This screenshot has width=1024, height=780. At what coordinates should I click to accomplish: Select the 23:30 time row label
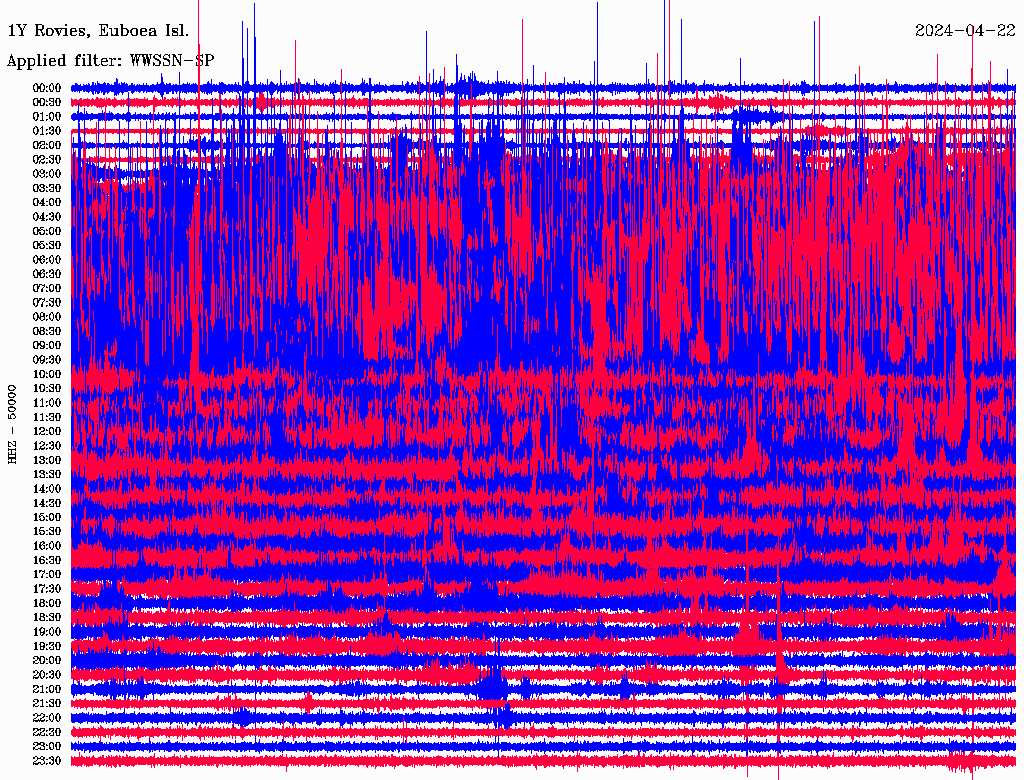[x=47, y=761]
